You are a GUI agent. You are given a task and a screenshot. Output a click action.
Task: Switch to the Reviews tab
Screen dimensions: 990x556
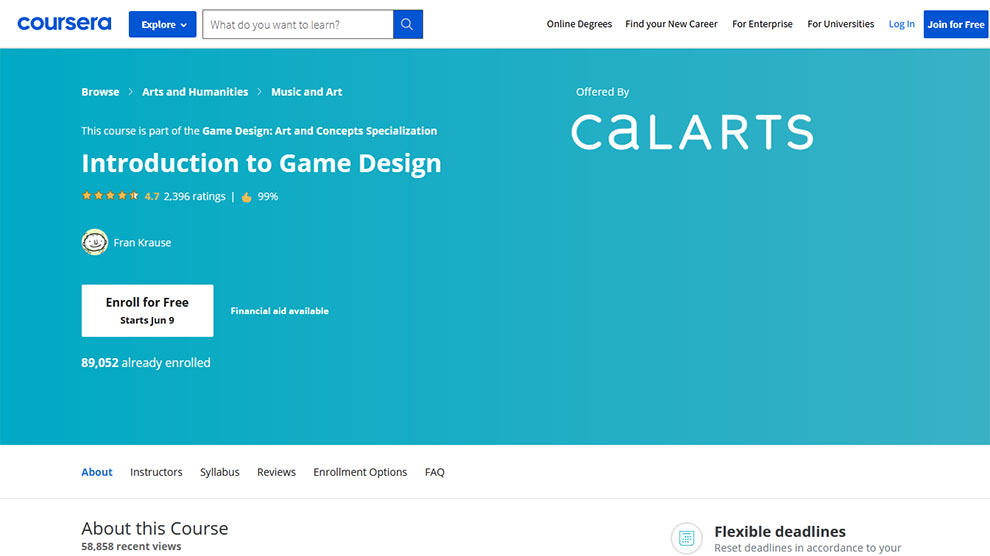pyautogui.click(x=276, y=472)
